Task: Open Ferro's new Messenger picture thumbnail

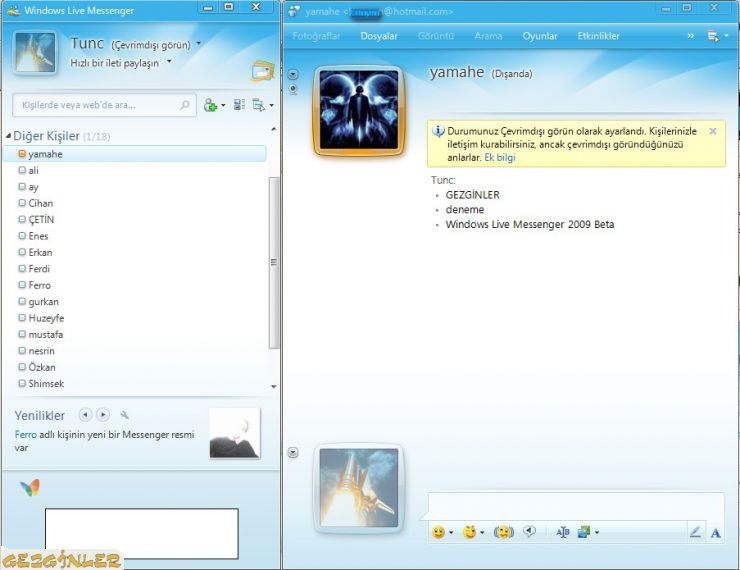Action: [235, 433]
